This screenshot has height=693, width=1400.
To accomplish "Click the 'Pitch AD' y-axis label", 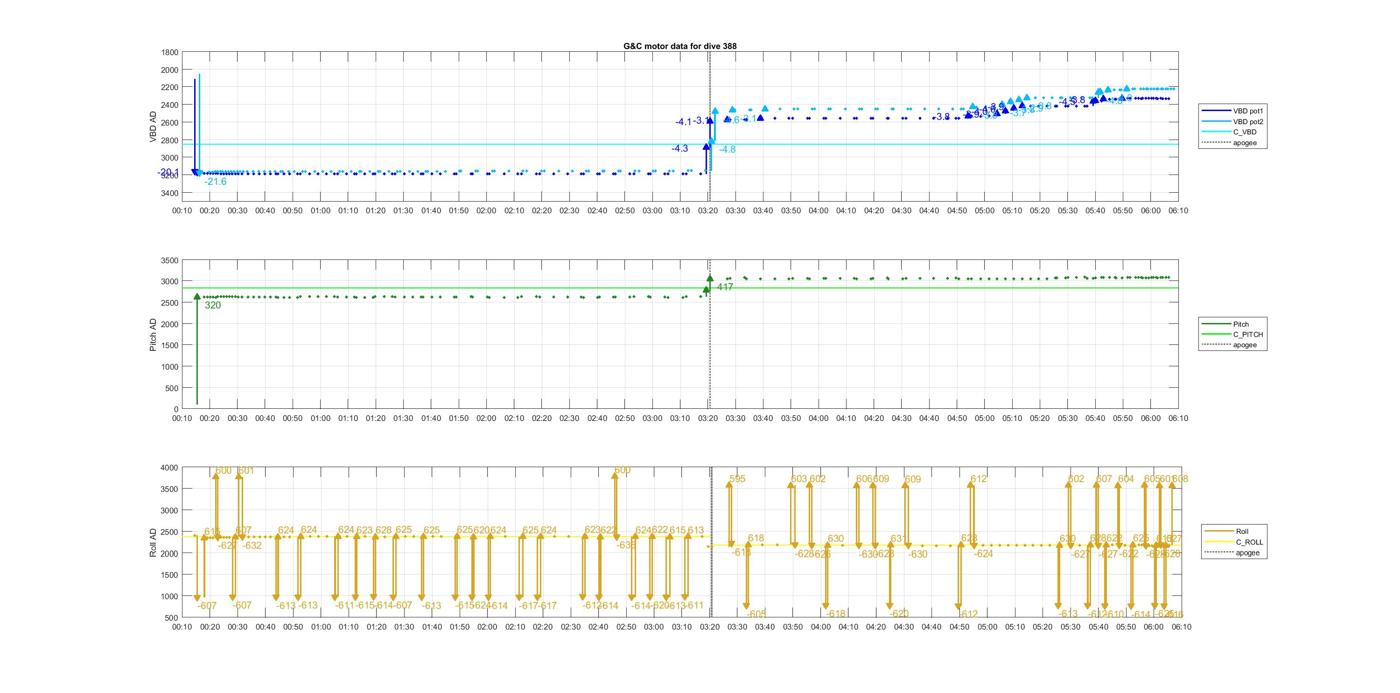I will pyautogui.click(x=153, y=333).
